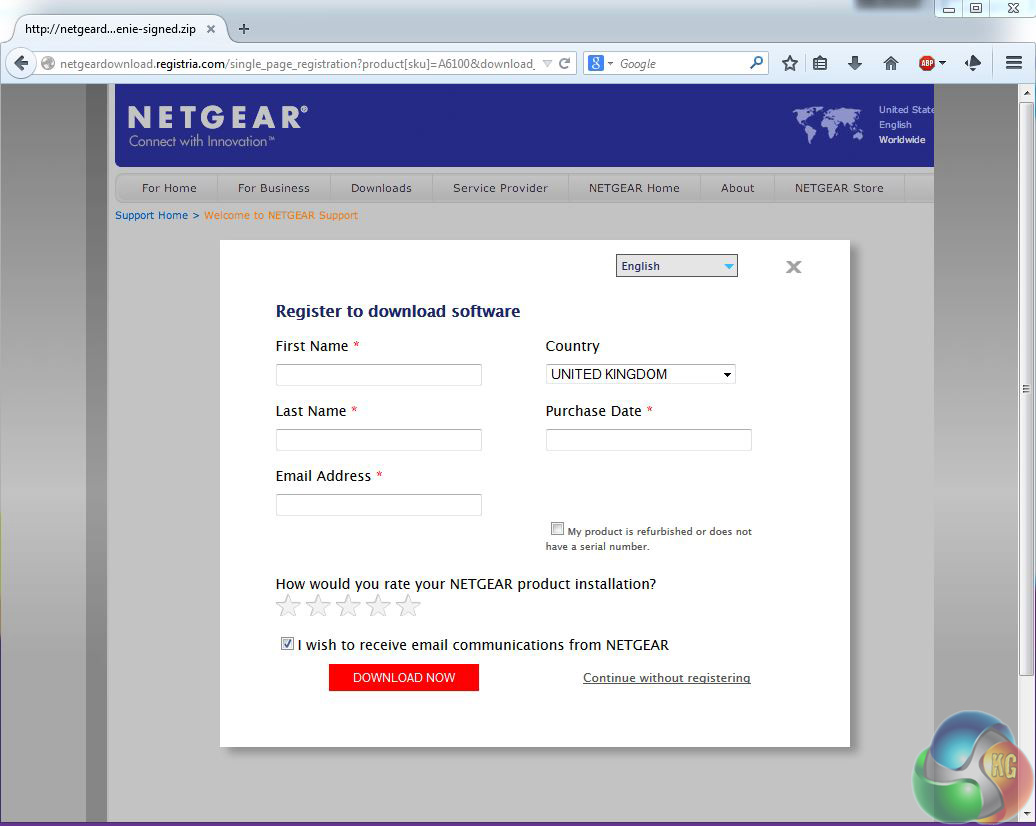The height and width of the screenshot is (826, 1036).
Task: Click the Register to download software heading
Action: click(398, 311)
